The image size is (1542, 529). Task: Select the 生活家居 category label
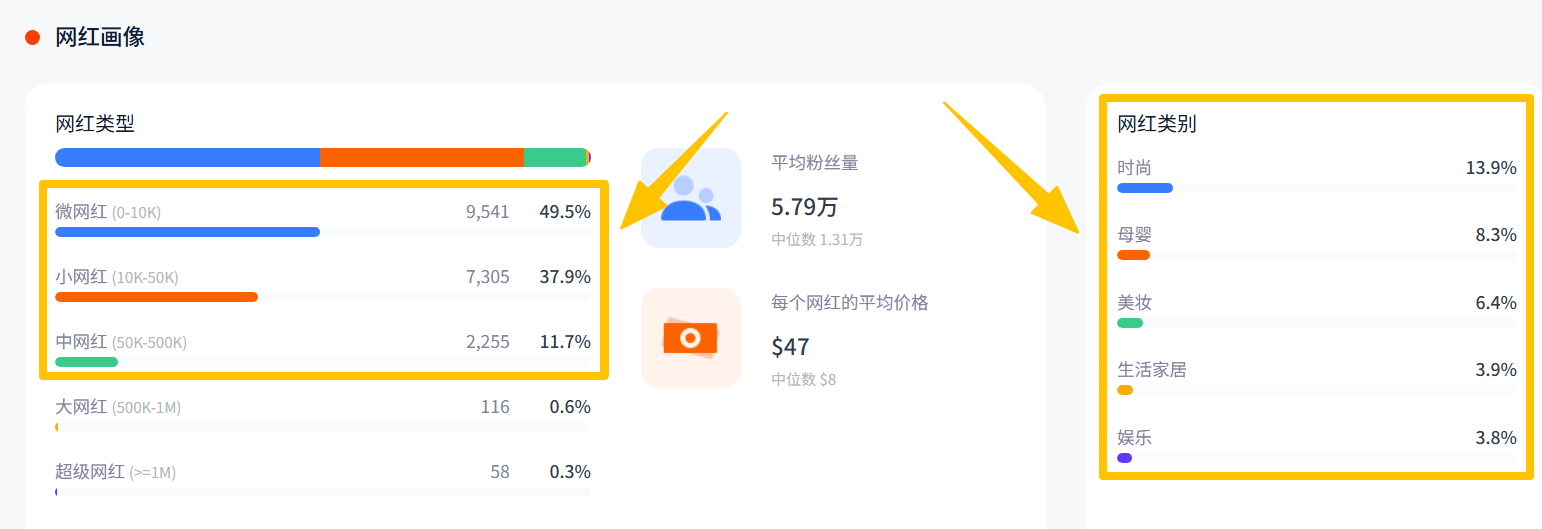click(1151, 370)
